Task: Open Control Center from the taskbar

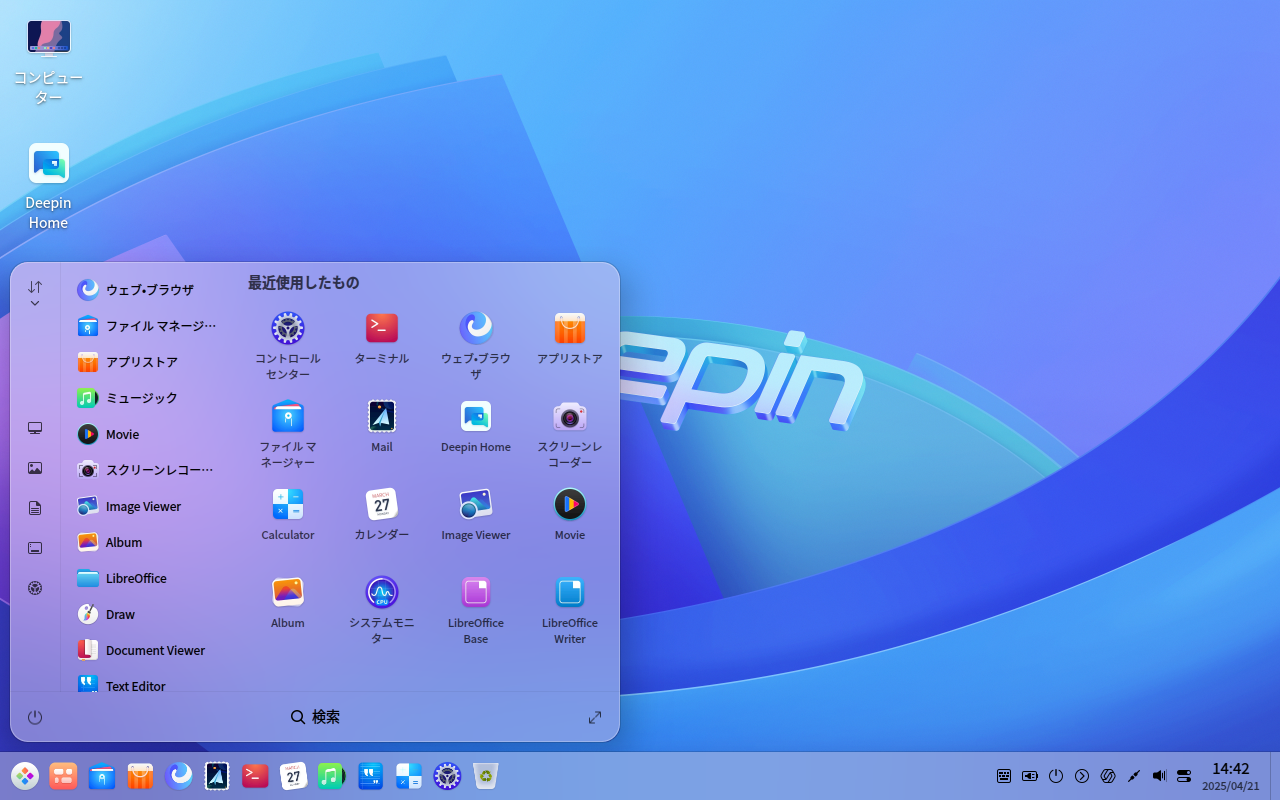Action: (447, 776)
